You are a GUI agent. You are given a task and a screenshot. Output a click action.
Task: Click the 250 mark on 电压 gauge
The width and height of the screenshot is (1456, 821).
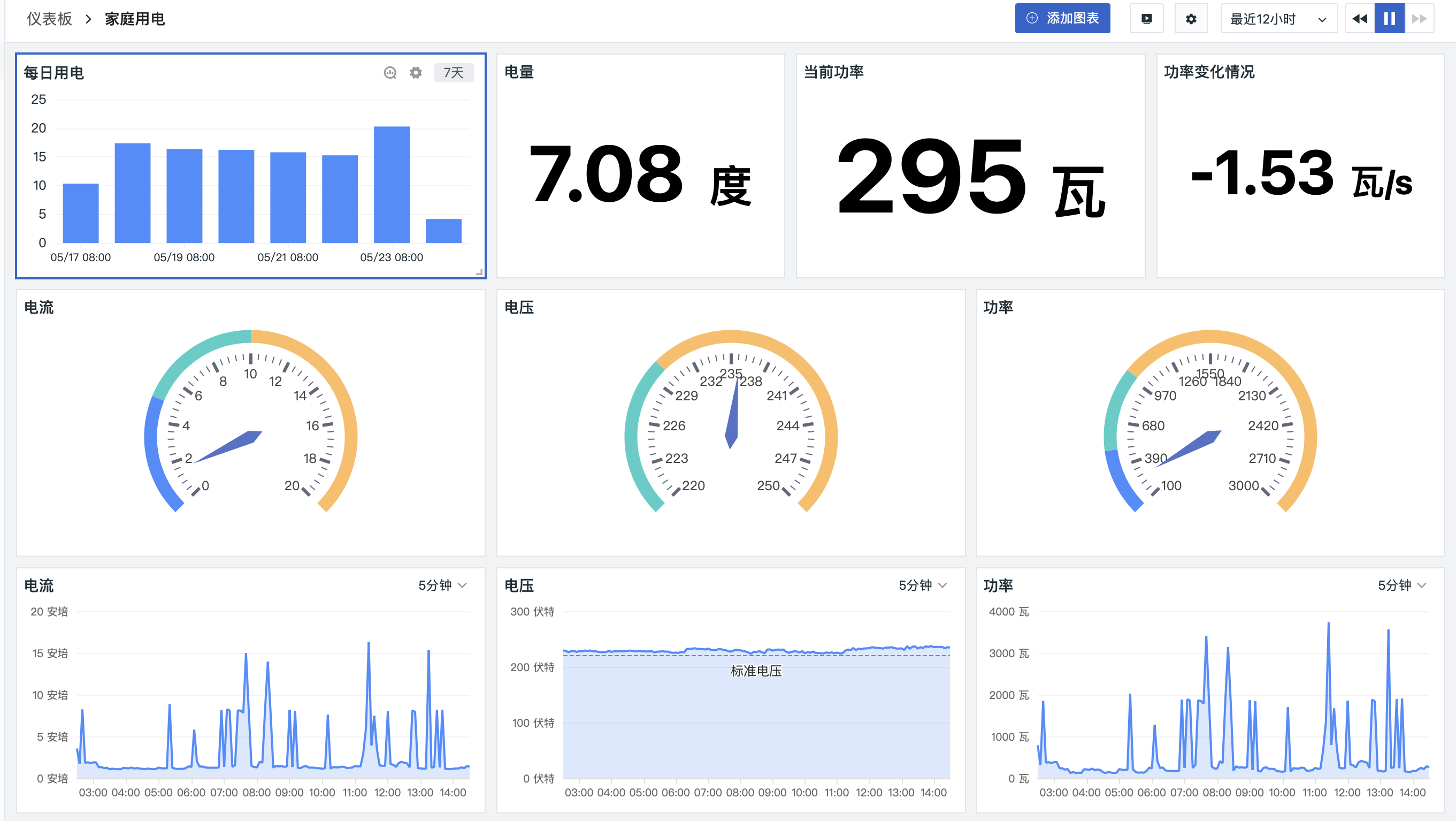tap(768, 486)
